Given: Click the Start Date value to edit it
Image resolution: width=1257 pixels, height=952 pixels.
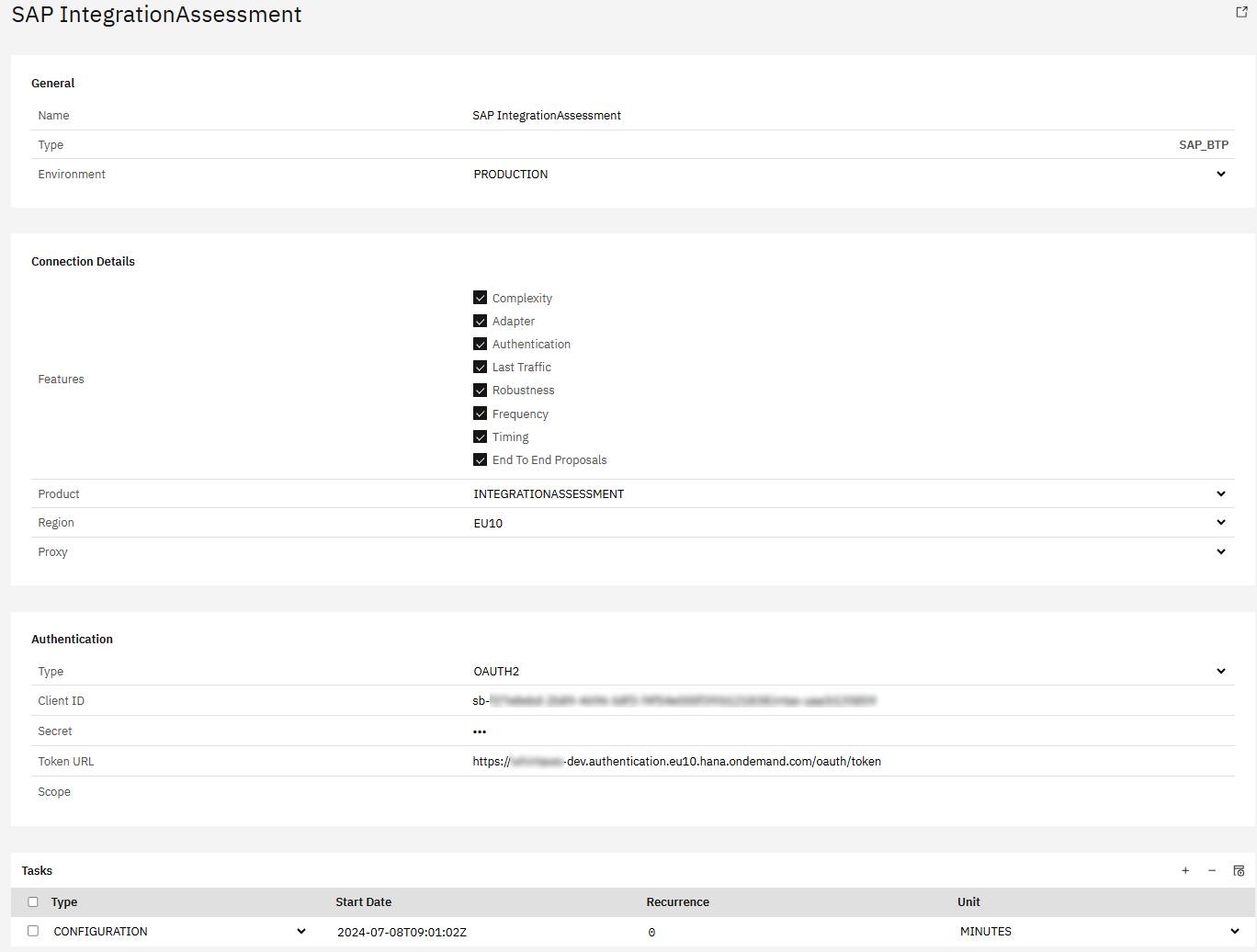Looking at the screenshot, I should (402, 931).
